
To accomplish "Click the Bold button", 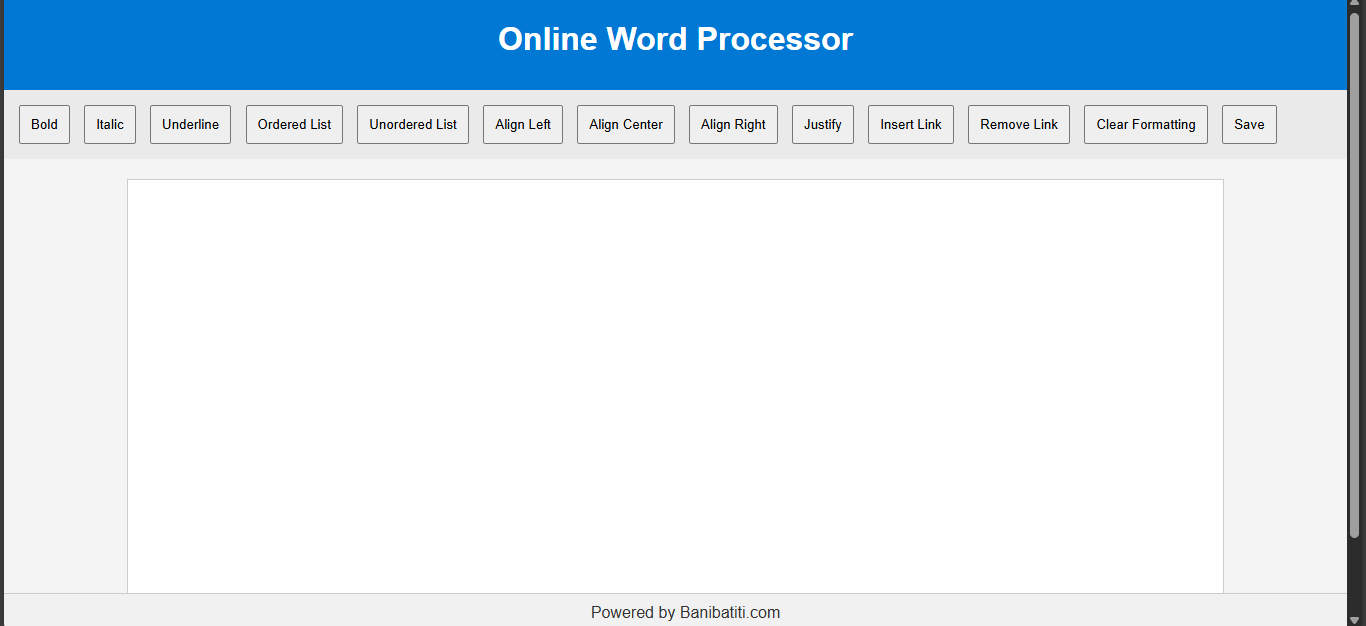I will pos(44,125).
